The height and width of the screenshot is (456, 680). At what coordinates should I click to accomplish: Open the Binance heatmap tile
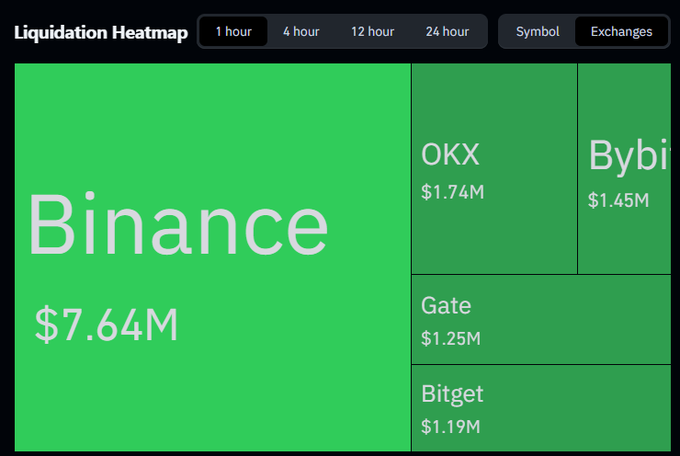tap(213, 257)
